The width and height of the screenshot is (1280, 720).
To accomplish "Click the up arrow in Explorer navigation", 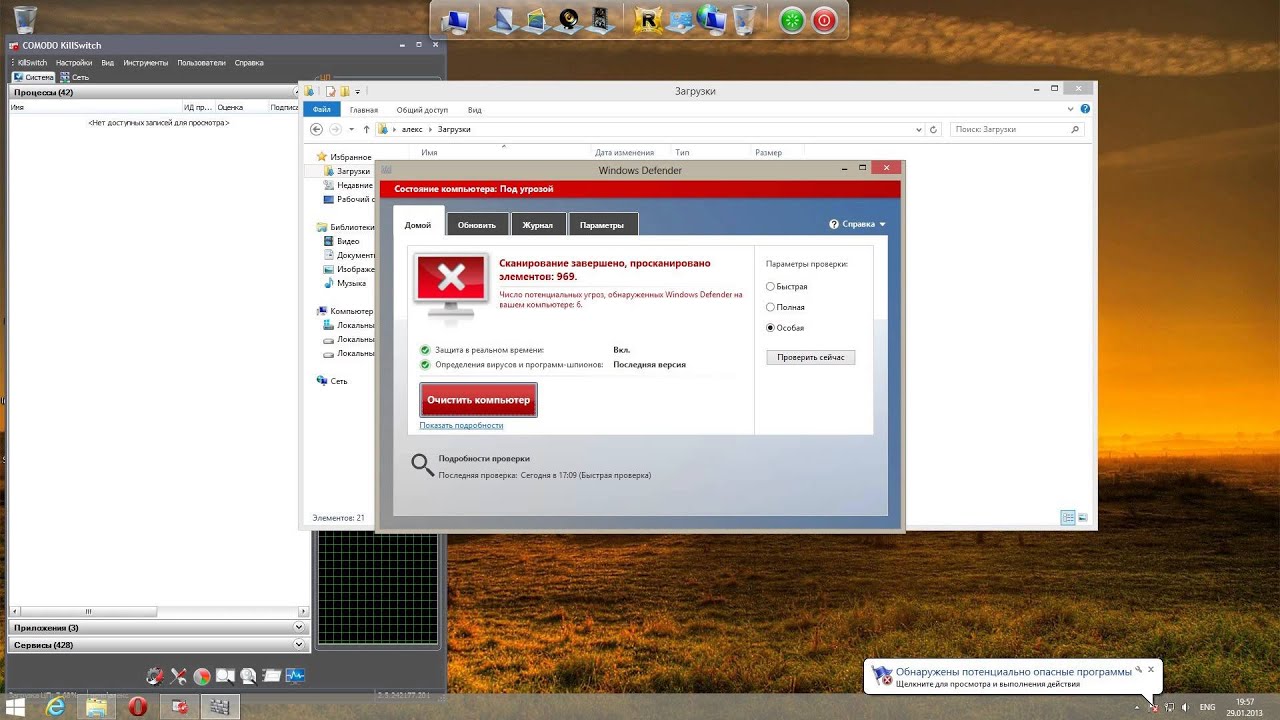I will 366,129.
